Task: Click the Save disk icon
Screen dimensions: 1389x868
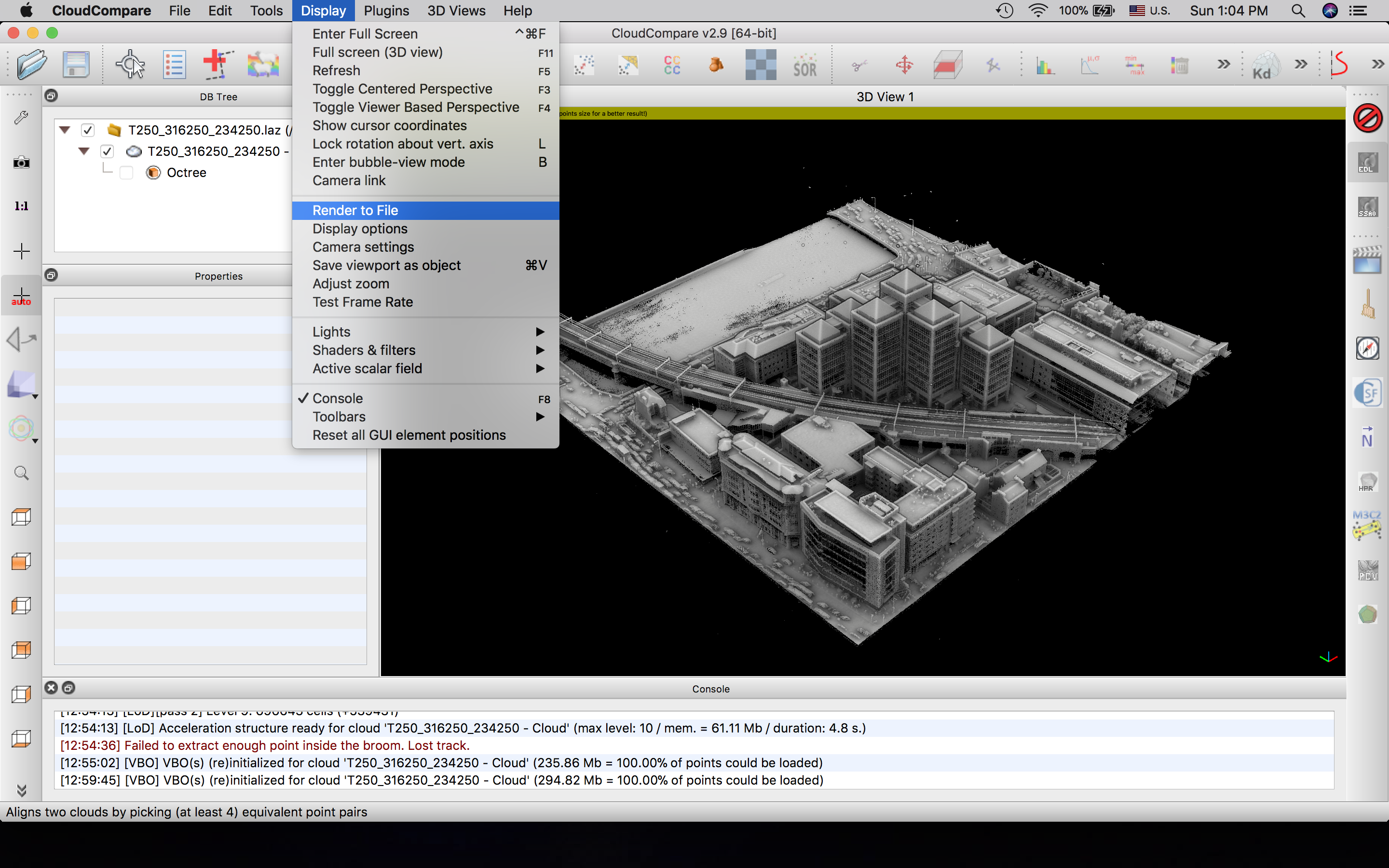Action: click(75, 64)
